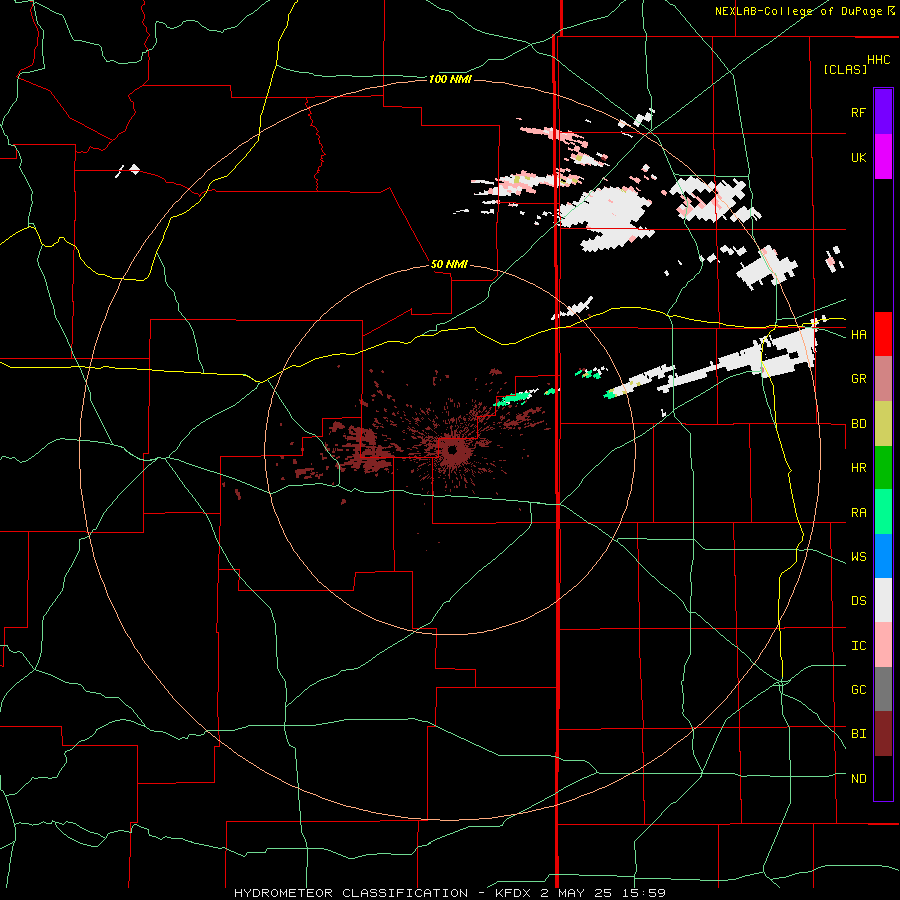The image size is (900, 900).
Task: Click the HR green legend swatch
Action: pyautogui.click(x=883, y=468)
